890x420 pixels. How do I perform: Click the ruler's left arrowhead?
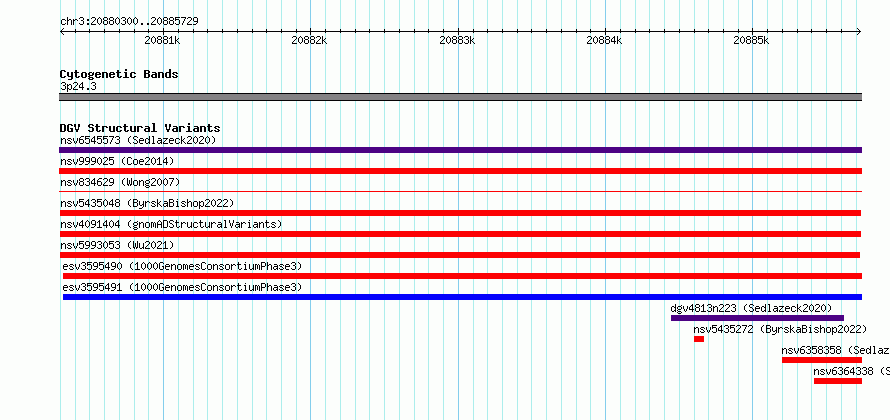(x=62, y=32)
